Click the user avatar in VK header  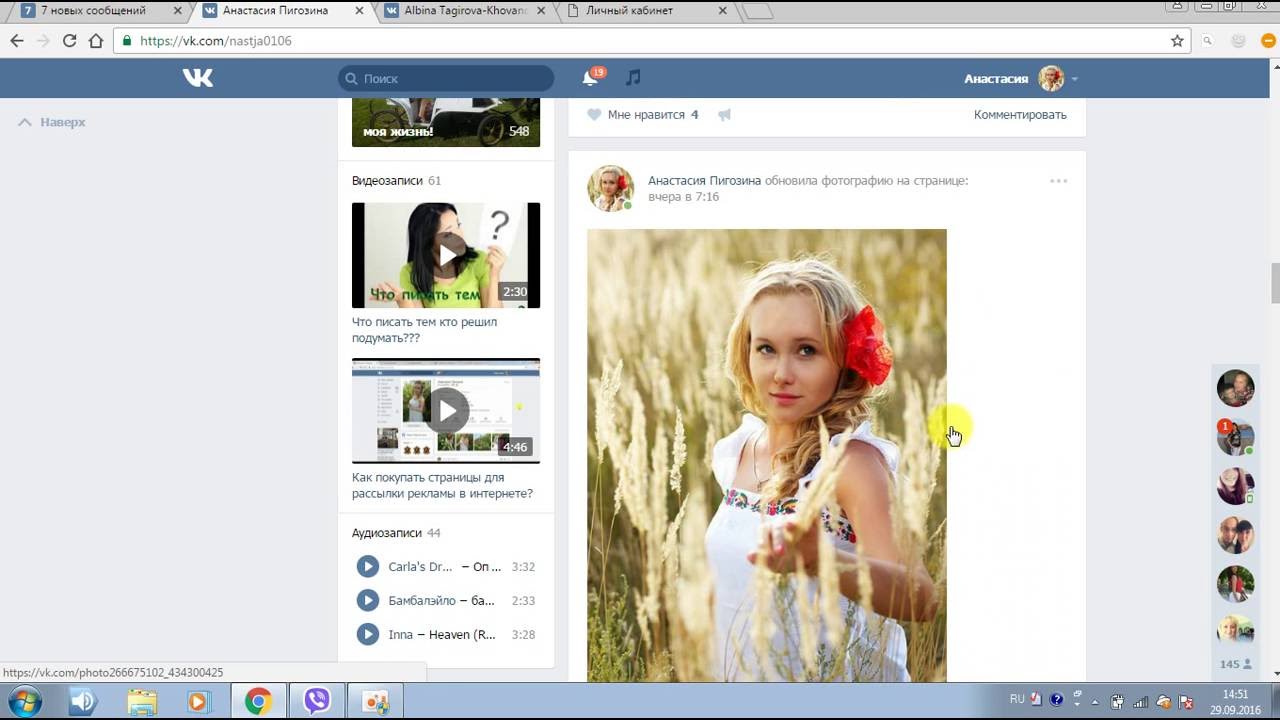(x=1050, y=78)
